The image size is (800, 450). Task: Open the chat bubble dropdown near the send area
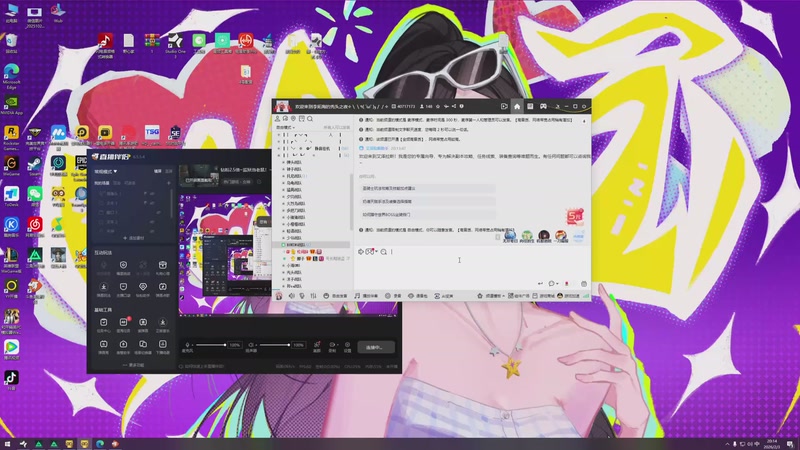pyautogui.click(x=553, y=283)
